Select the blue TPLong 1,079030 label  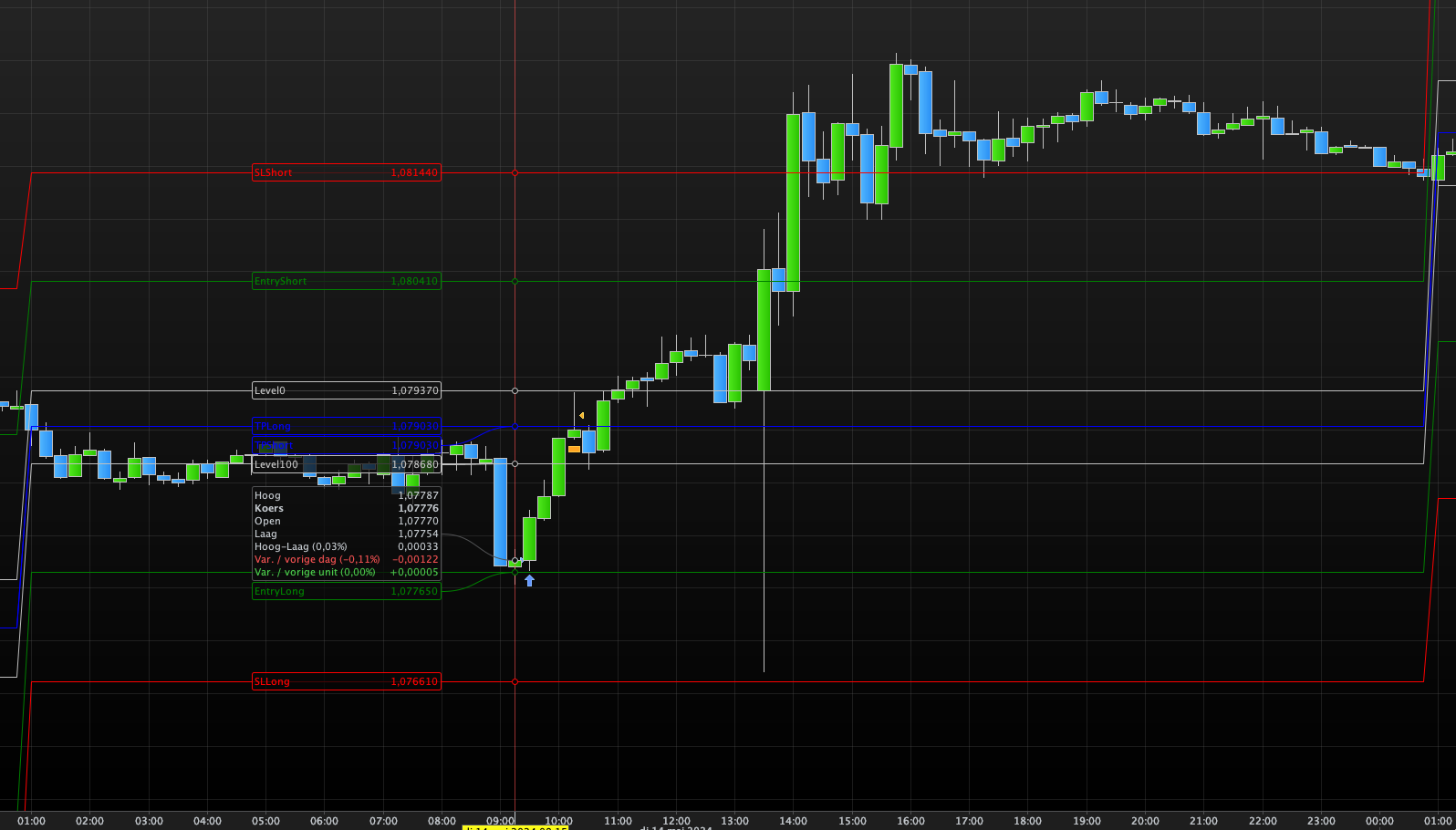(x=347, y=427)
